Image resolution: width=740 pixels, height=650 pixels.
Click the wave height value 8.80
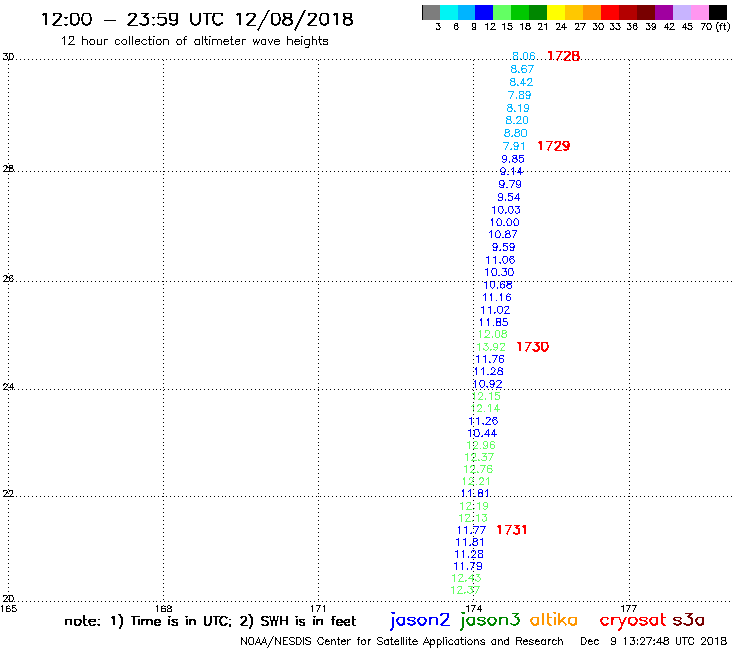tap(515, 134)
